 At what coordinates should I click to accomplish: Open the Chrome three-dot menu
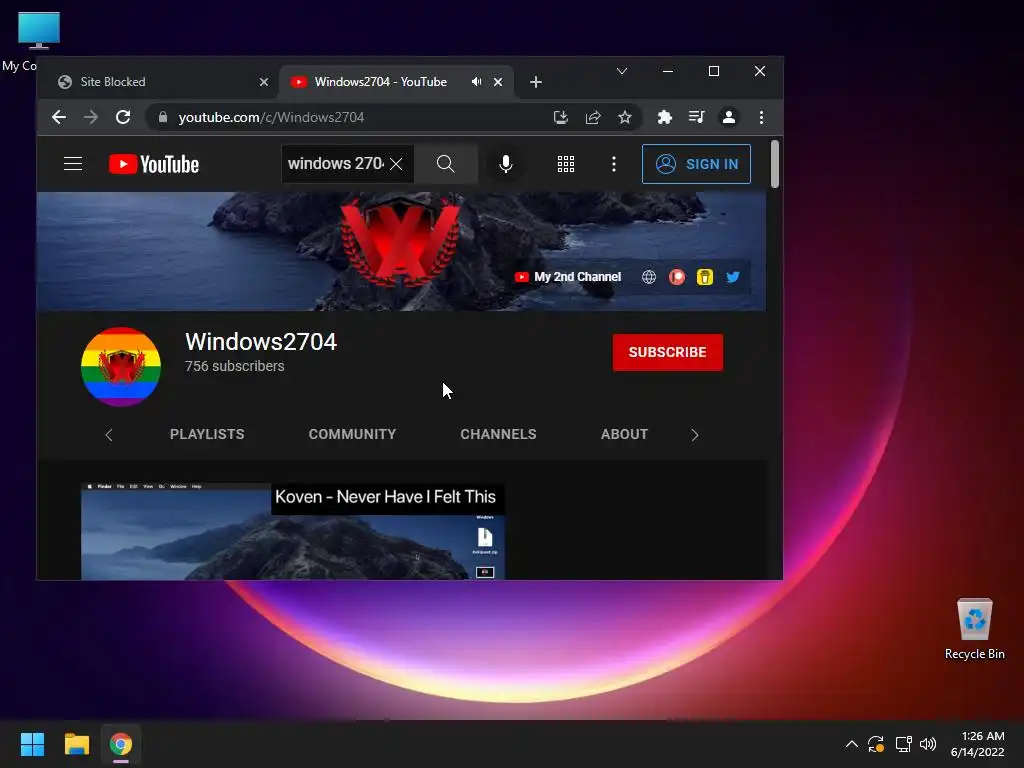(x=761, y=118)
